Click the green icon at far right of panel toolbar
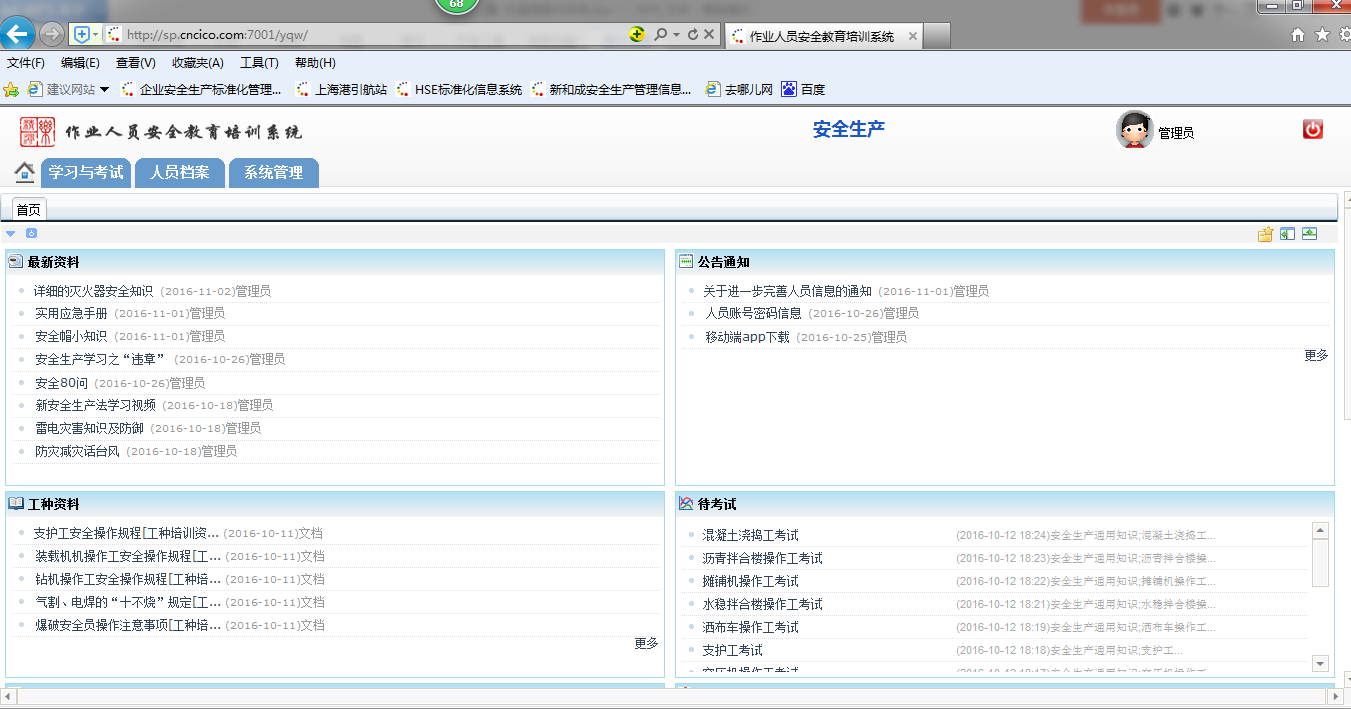 pos(1309,234)
